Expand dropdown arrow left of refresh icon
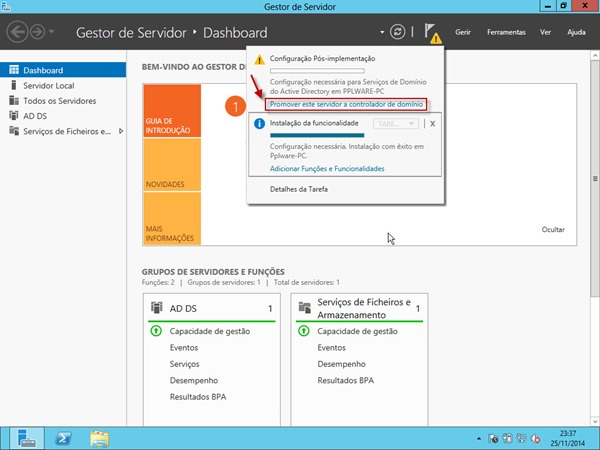Image resolution: width=600 pixels, height=450 pixels. [x=382, y=32]
